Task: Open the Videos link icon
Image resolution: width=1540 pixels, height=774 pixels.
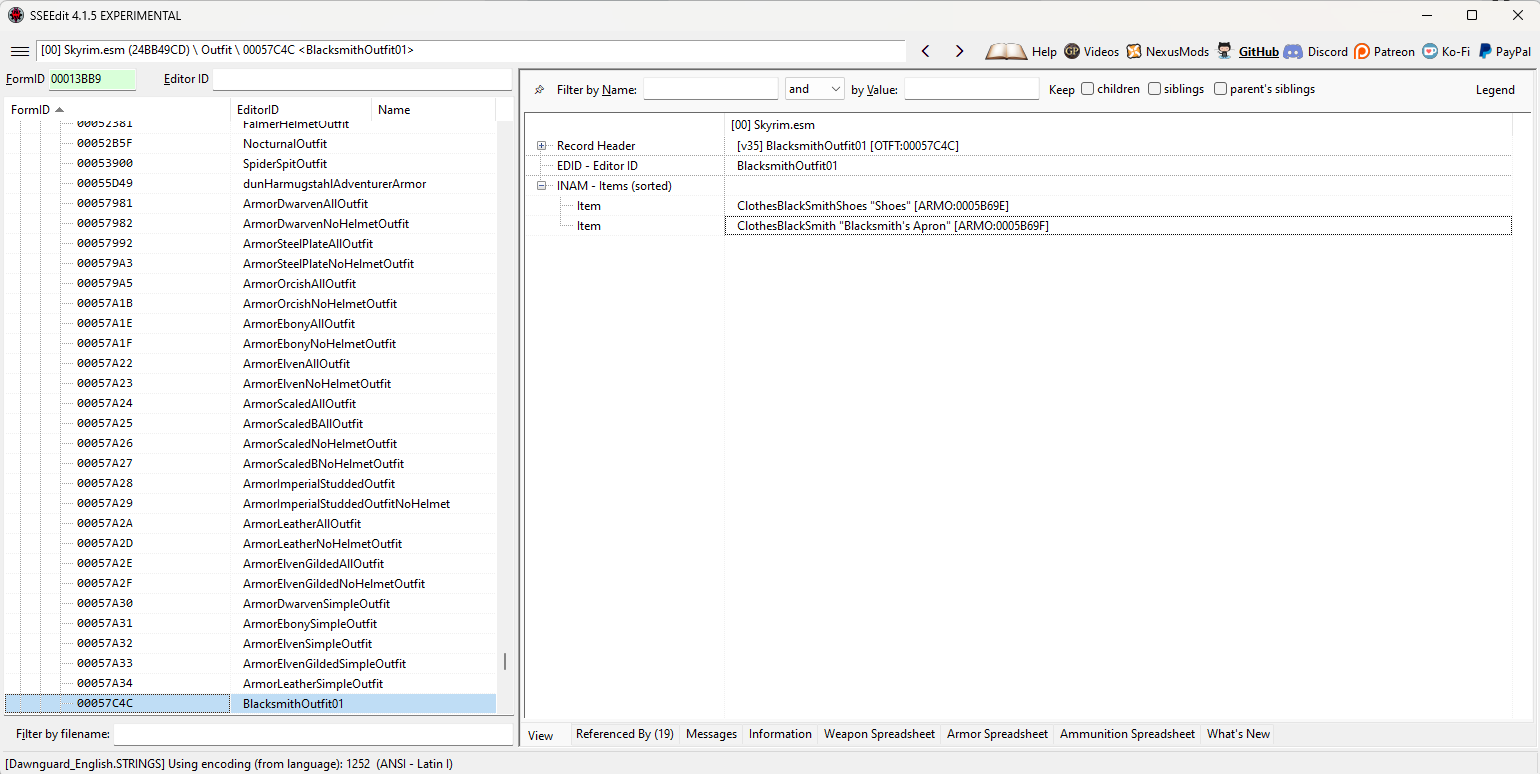Action: (x=1072, y=51)
